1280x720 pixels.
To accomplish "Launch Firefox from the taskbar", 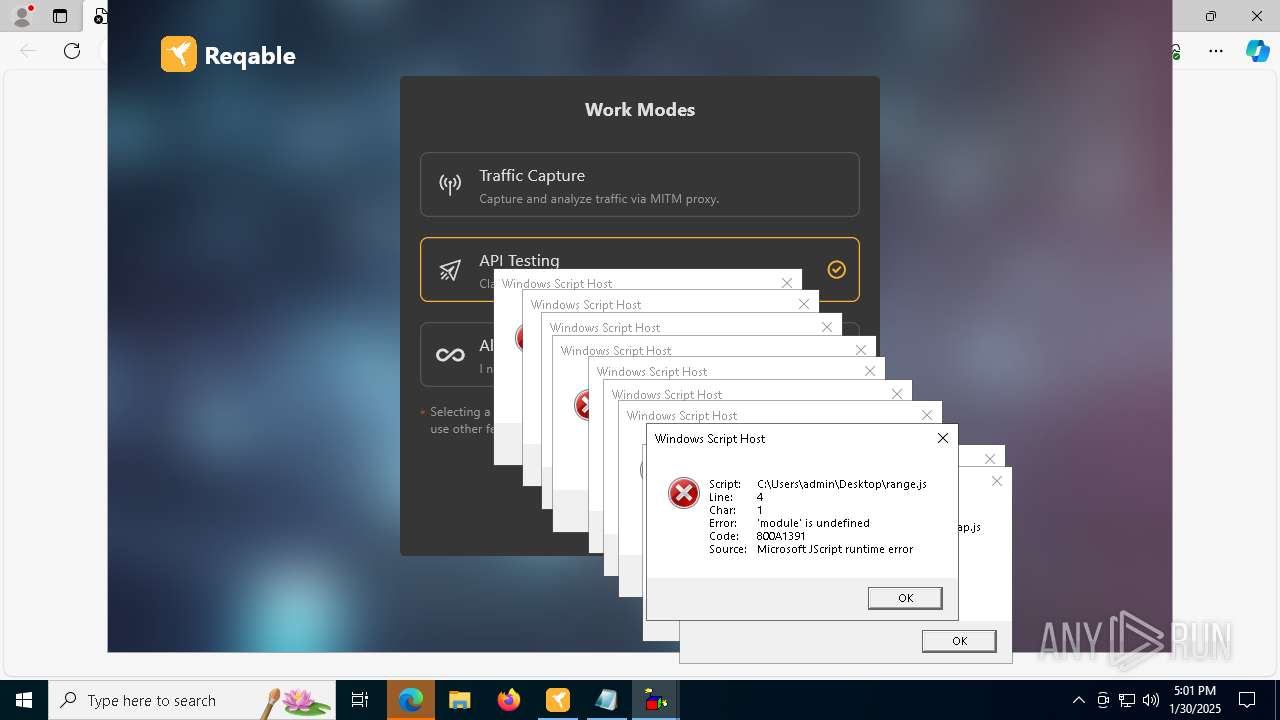I will pos(509,700).
